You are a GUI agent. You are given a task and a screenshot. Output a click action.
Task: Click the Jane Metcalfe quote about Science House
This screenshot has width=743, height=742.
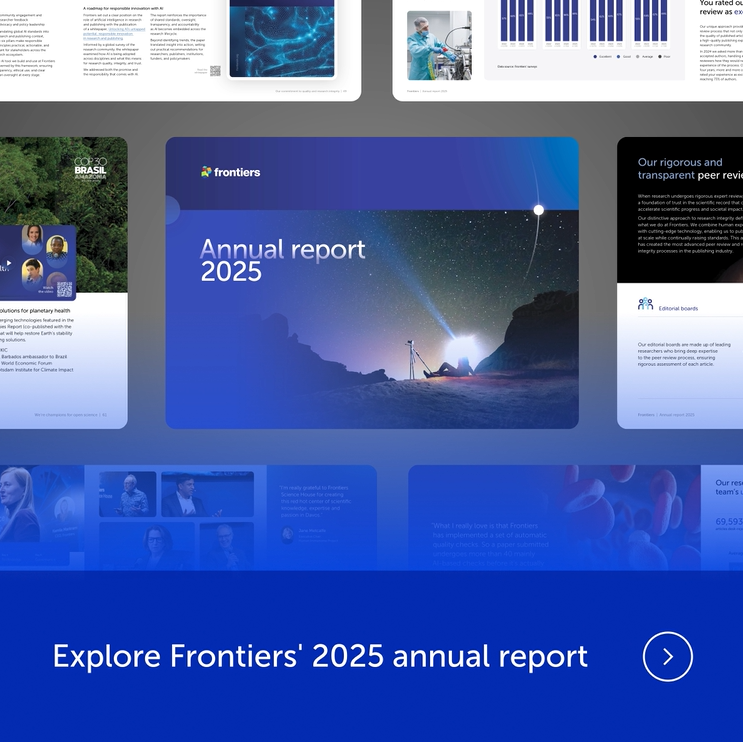[316, 501]
